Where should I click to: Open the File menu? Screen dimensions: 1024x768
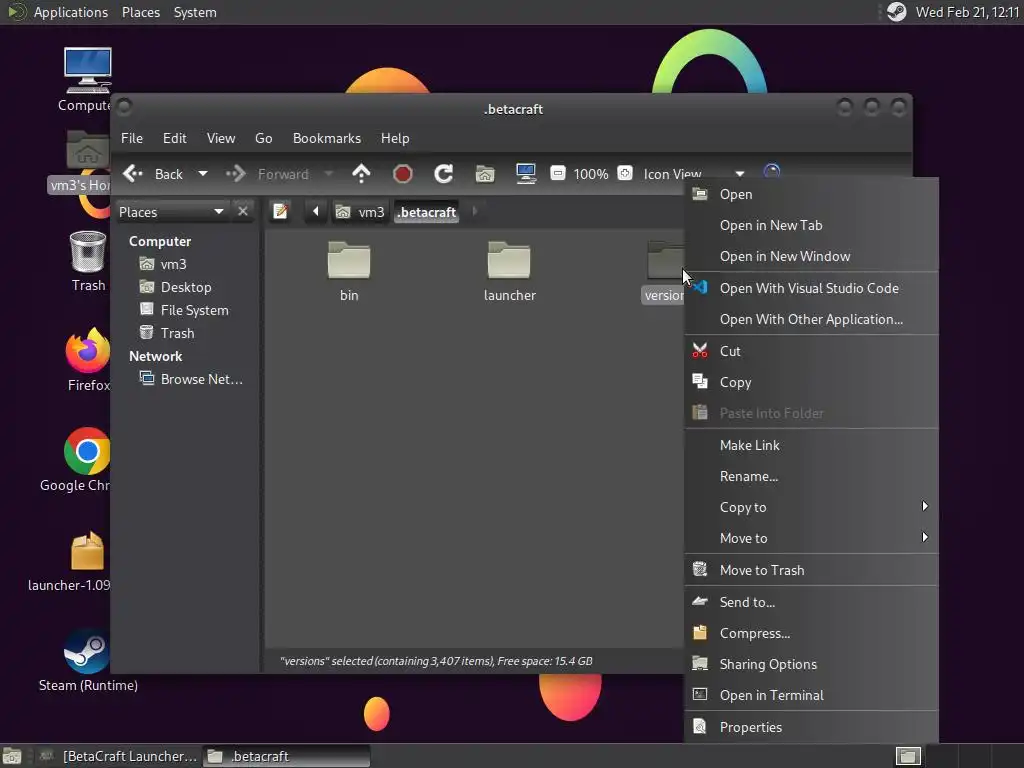click(132, 138)
